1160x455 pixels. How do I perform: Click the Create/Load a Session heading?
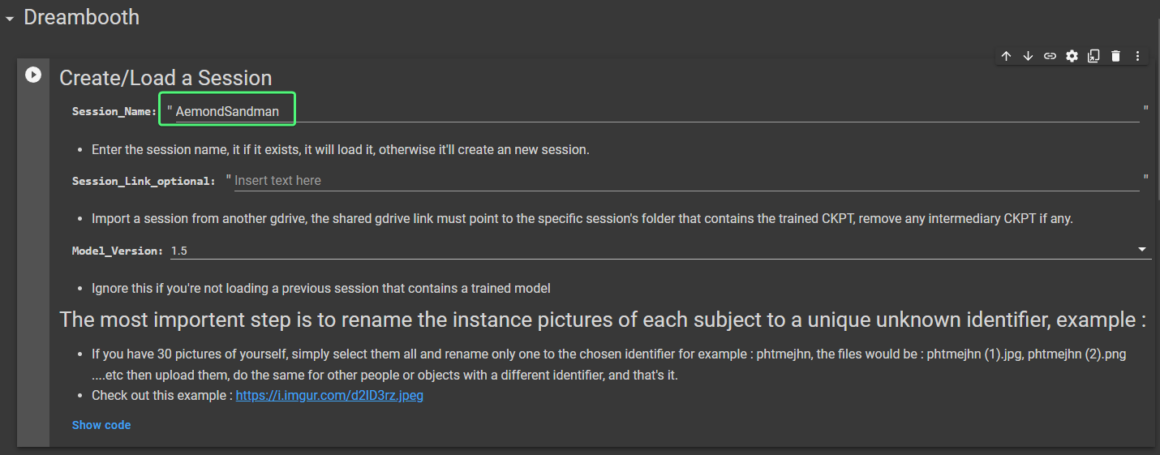[165, 78]
